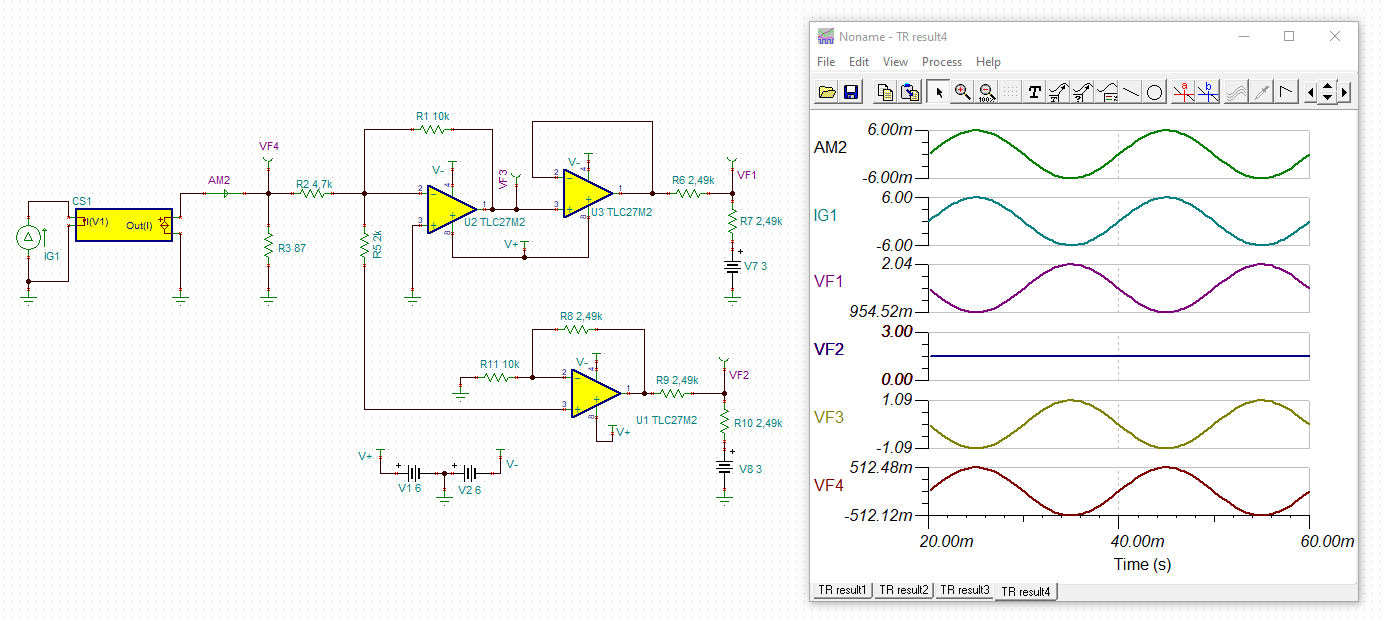Click the R1 10k resistor label
Image resolution: width=1384 pixels, height=621 pixels.
point(433,117)
